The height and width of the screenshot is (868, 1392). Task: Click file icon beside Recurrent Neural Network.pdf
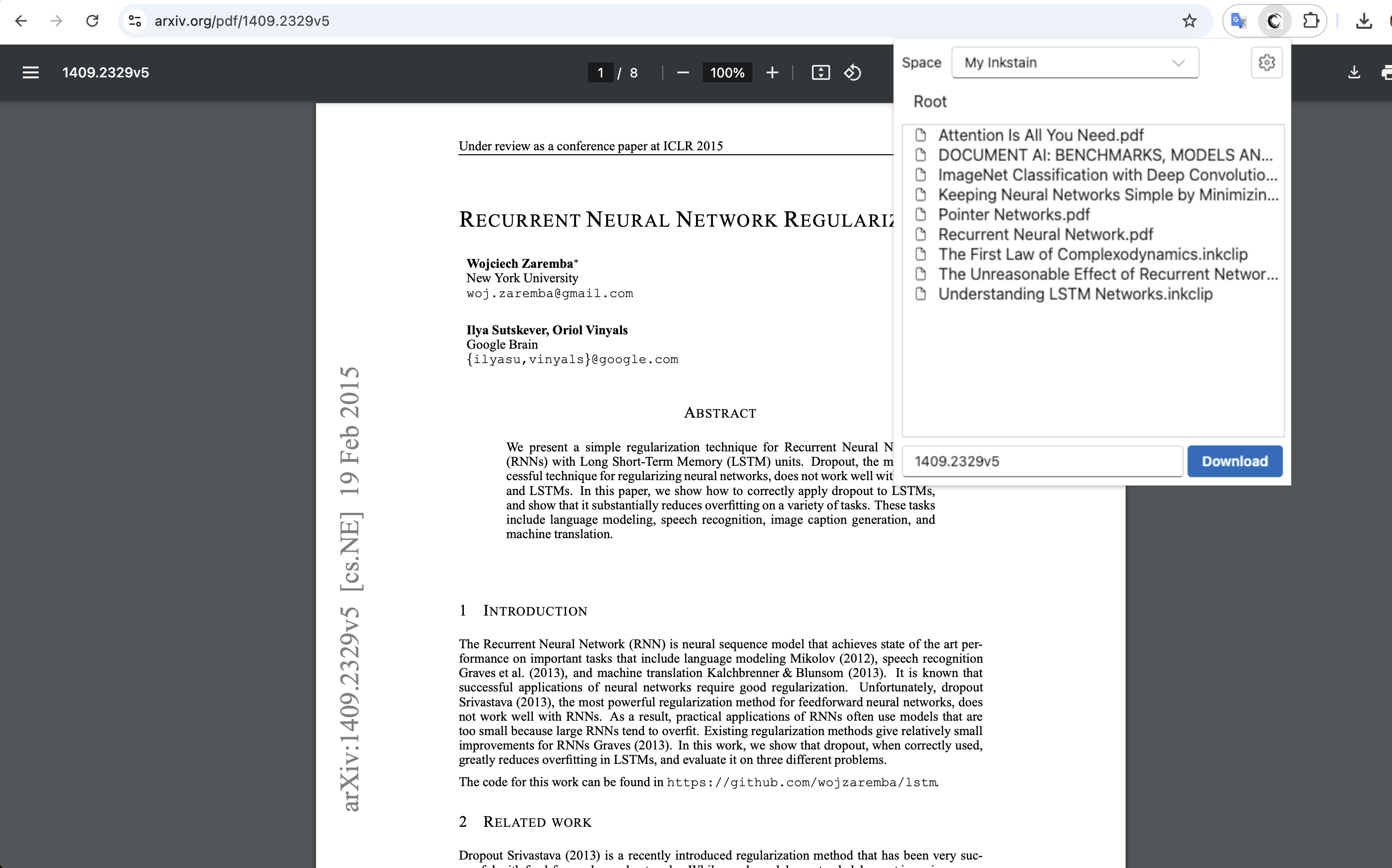(x=921, y=234)
